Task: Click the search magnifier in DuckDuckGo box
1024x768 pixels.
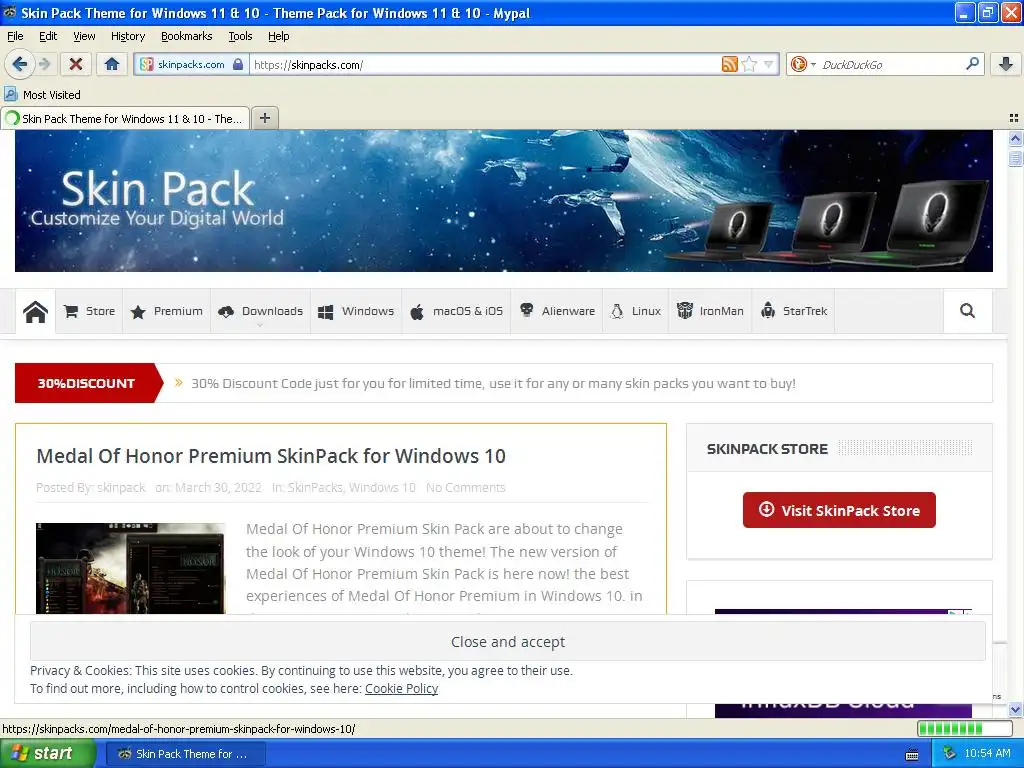Action: 972,64
